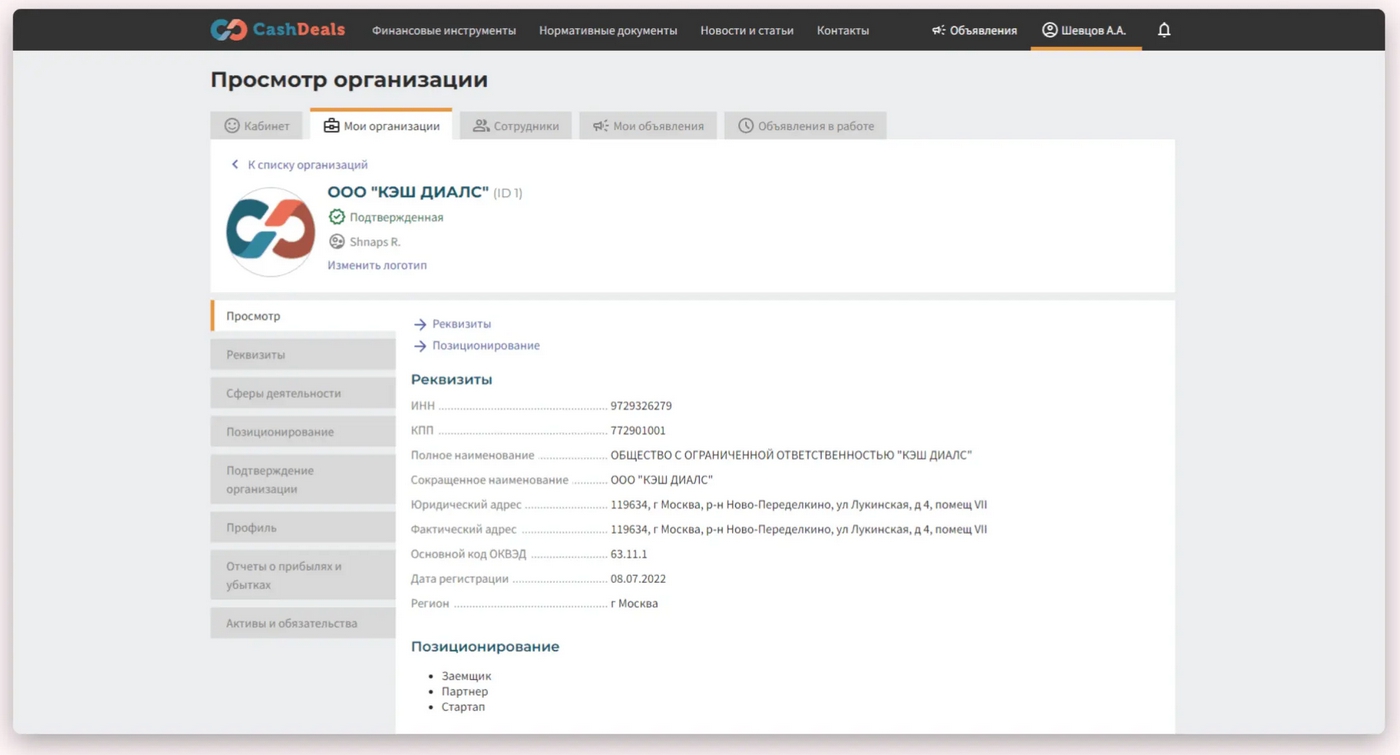Jump to Реквизиты anchor link with arrow

(461, 324)
